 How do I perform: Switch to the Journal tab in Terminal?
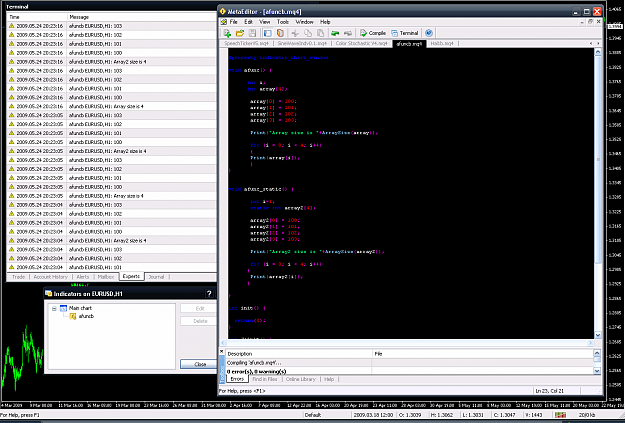pyautogui.click(x=156, y=277)
